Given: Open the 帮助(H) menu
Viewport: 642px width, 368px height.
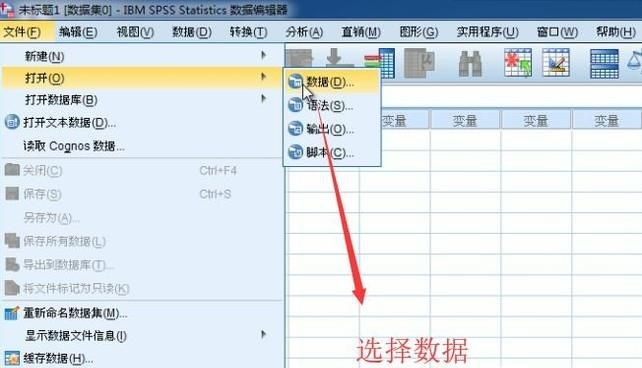Looking at the screenshot, I should pos(616,32).
